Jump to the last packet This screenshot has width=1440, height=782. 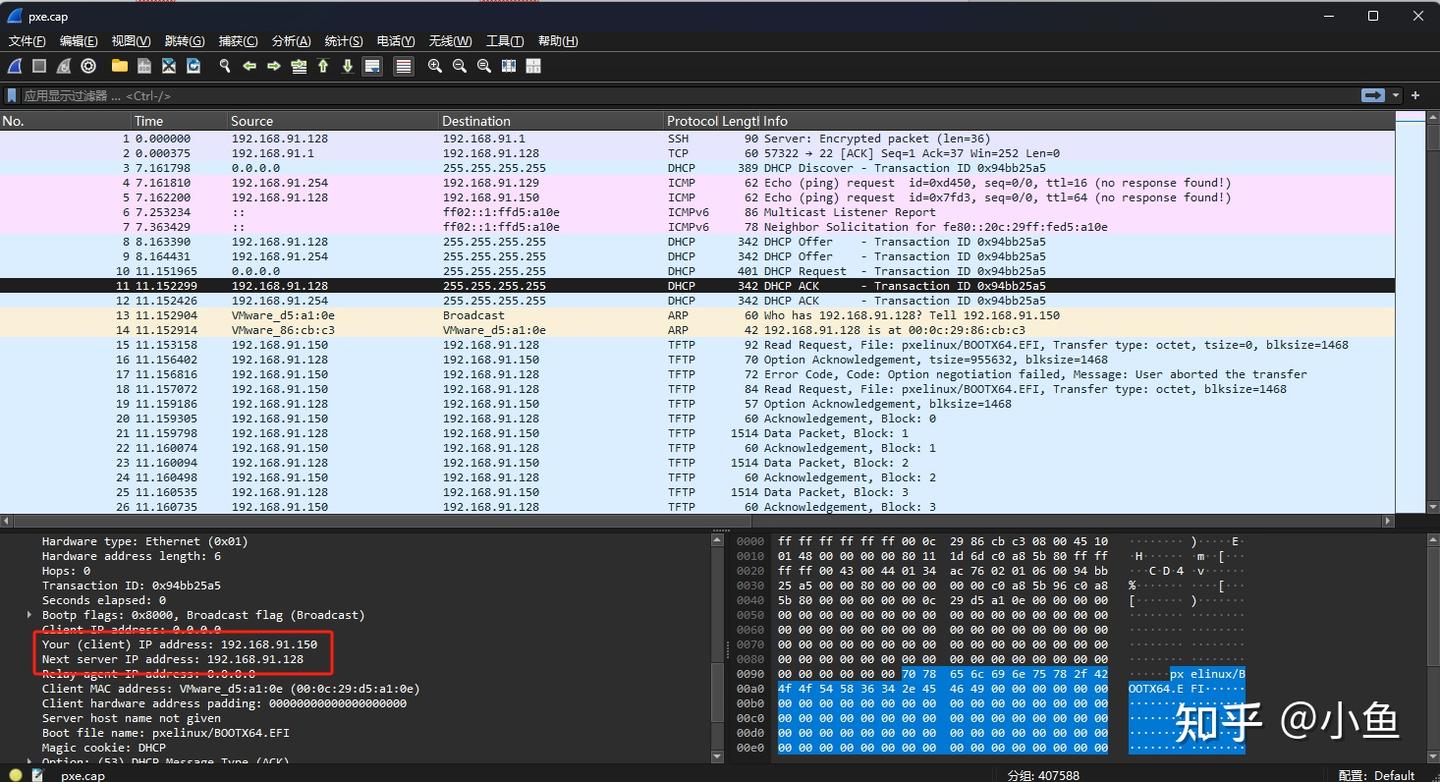(x=348, y=66)
